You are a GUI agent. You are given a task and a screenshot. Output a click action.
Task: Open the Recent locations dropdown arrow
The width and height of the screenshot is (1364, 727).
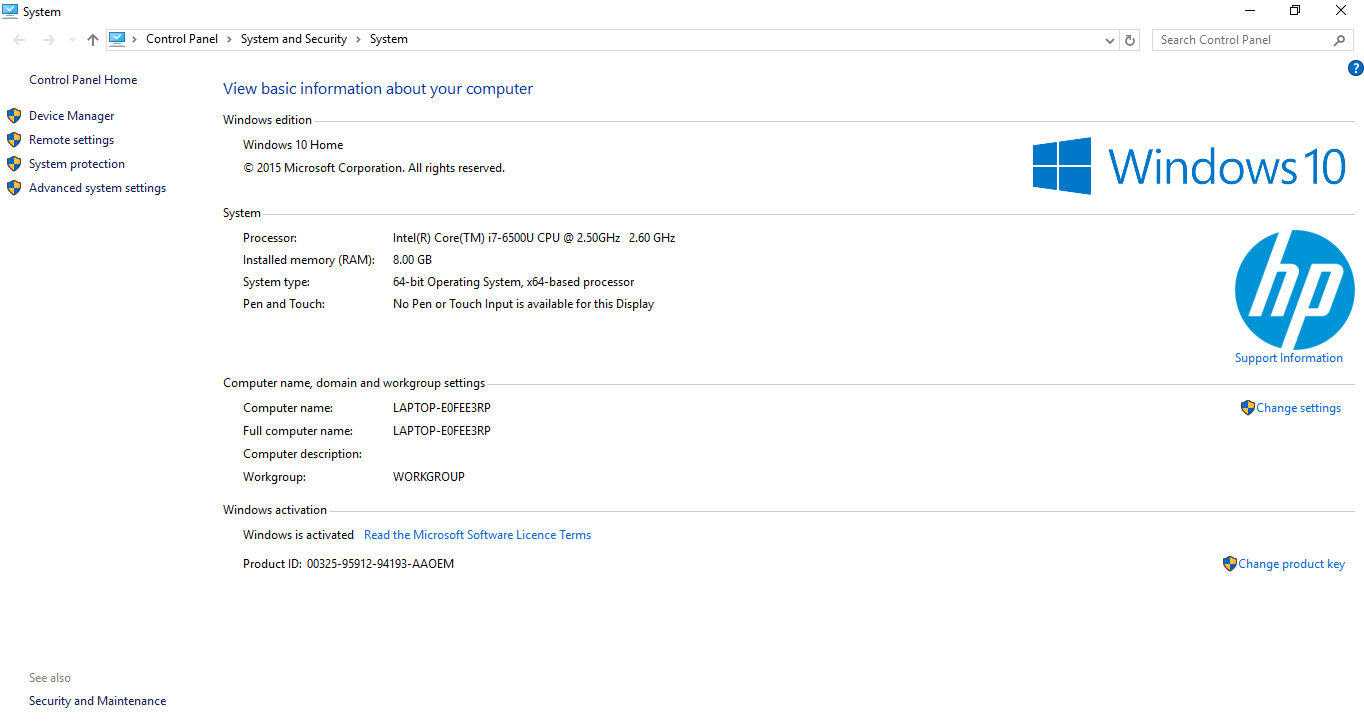click(71, 40)
